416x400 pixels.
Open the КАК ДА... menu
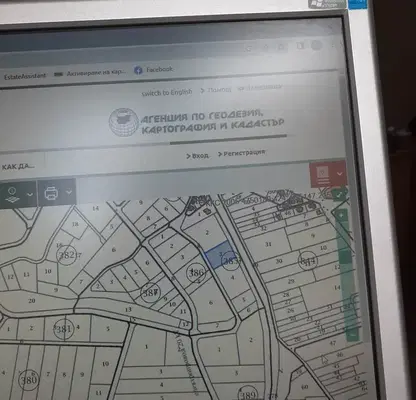coord(18,166)
